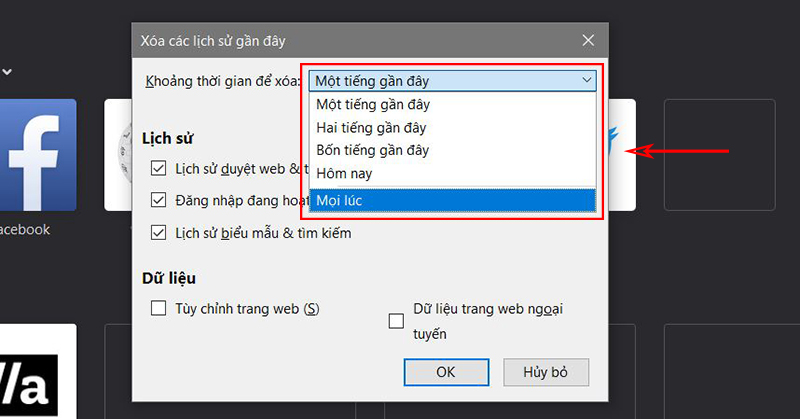Select 'Mọi lúc' in the dropdown list
The width and height of the screenshot is (800, 419).
[452, 201]
